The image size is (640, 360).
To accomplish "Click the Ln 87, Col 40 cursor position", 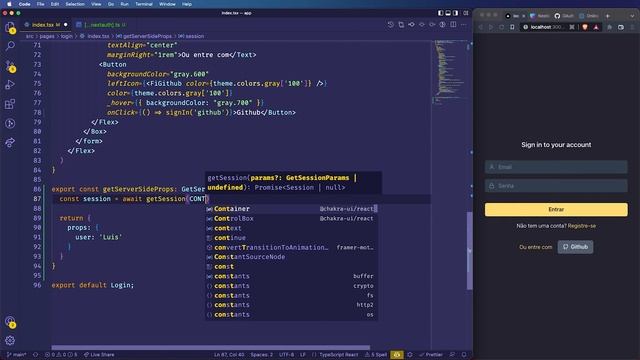I will click(229, 355).
